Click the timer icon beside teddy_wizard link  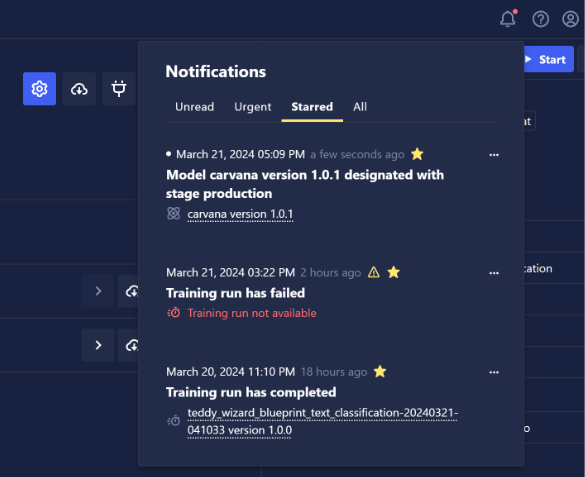(x=174, y=421)
